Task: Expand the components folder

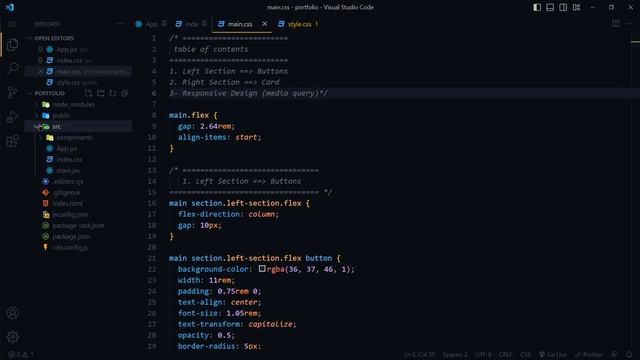Action: pos(74,138)
